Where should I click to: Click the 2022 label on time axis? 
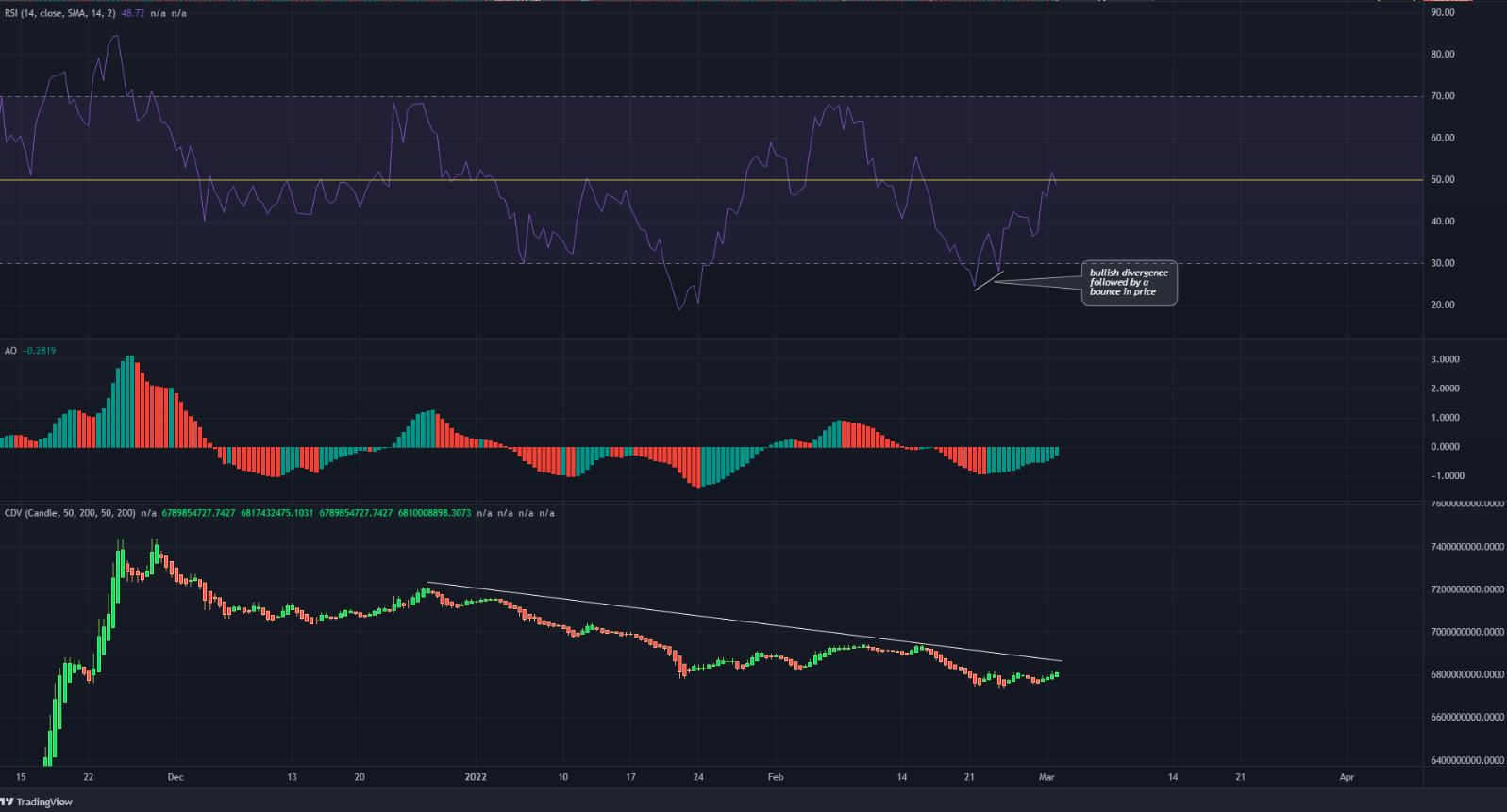(x=476, y=777)
